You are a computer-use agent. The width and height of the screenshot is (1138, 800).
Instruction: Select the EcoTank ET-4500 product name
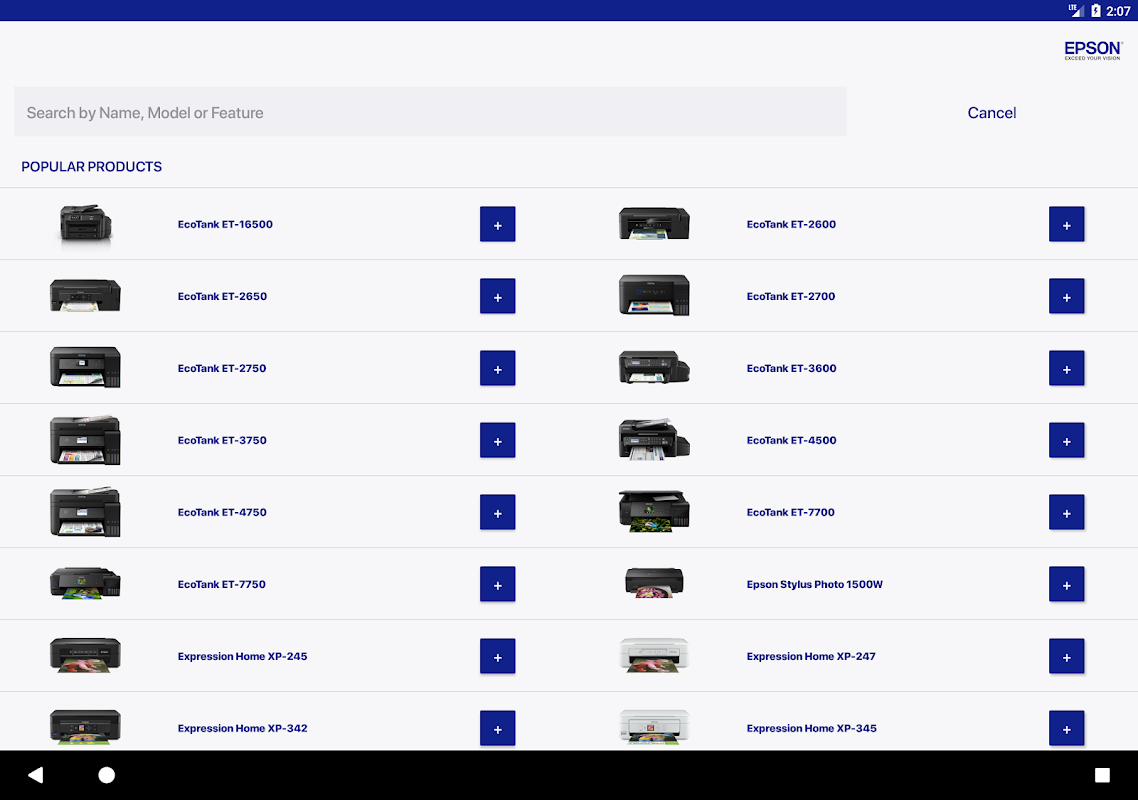[791, 440]
